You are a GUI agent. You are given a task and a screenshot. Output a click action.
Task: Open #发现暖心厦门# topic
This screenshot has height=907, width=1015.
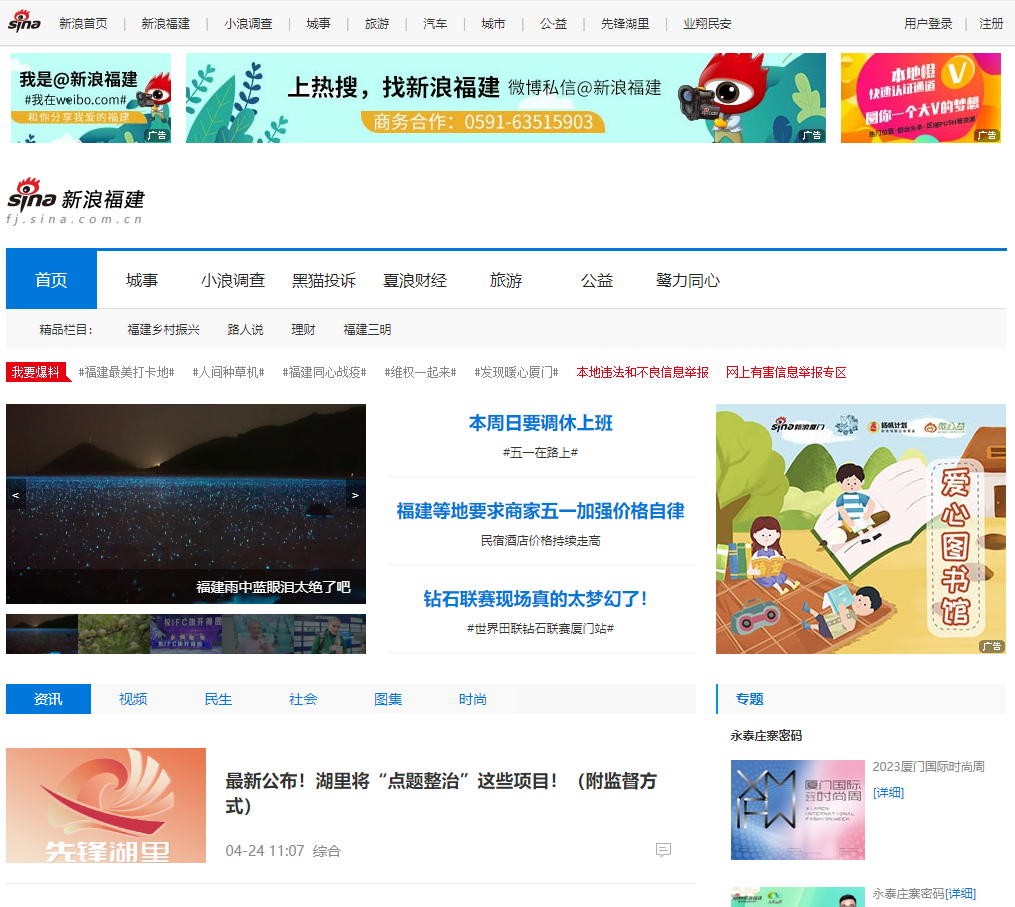(517, 372)
